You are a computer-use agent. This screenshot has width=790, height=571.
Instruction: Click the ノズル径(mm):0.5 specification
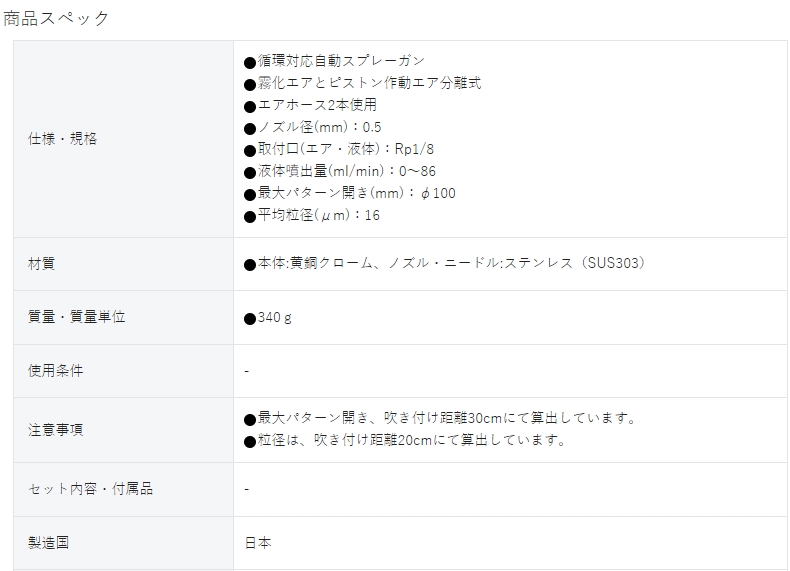pos(313,127)
